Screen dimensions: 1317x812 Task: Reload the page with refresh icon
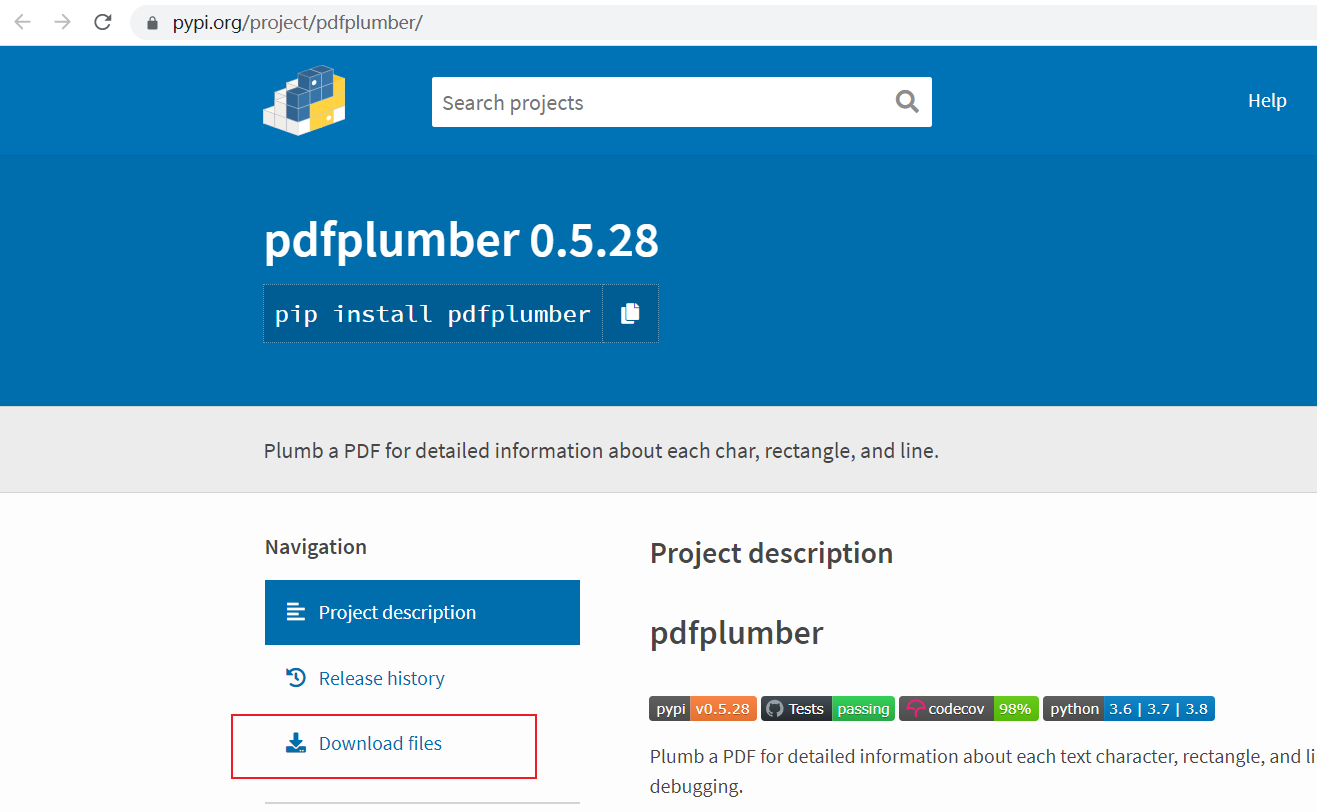[x=103, y=22]
